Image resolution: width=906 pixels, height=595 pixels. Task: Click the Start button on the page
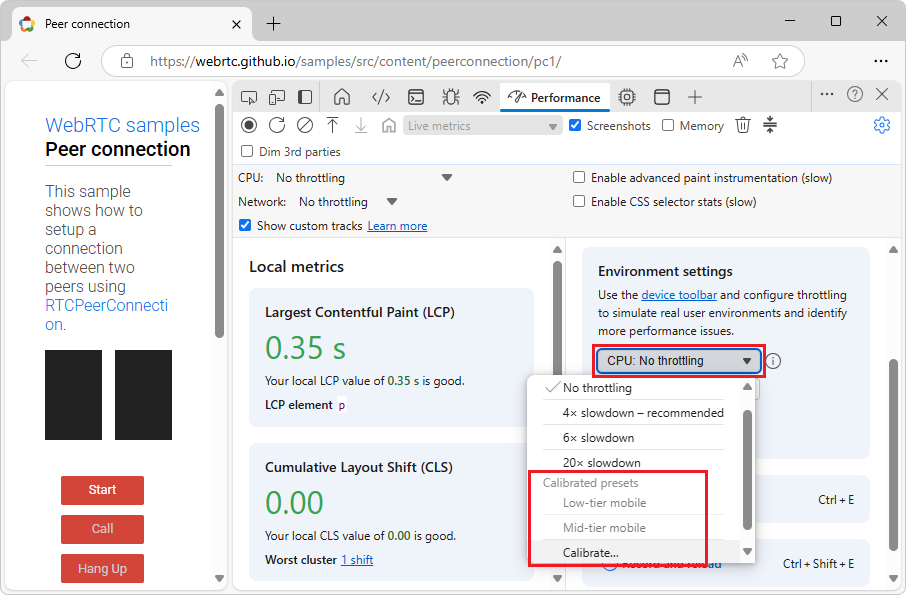point(102,490)
